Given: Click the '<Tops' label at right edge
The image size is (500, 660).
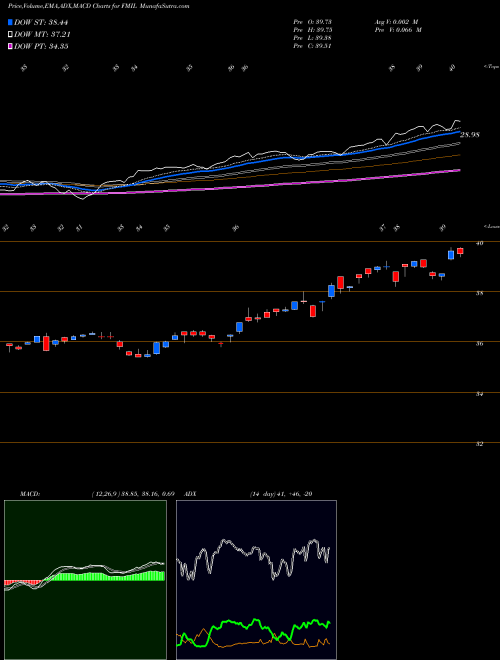Looking at the screenshot, I should pos(491,67).
